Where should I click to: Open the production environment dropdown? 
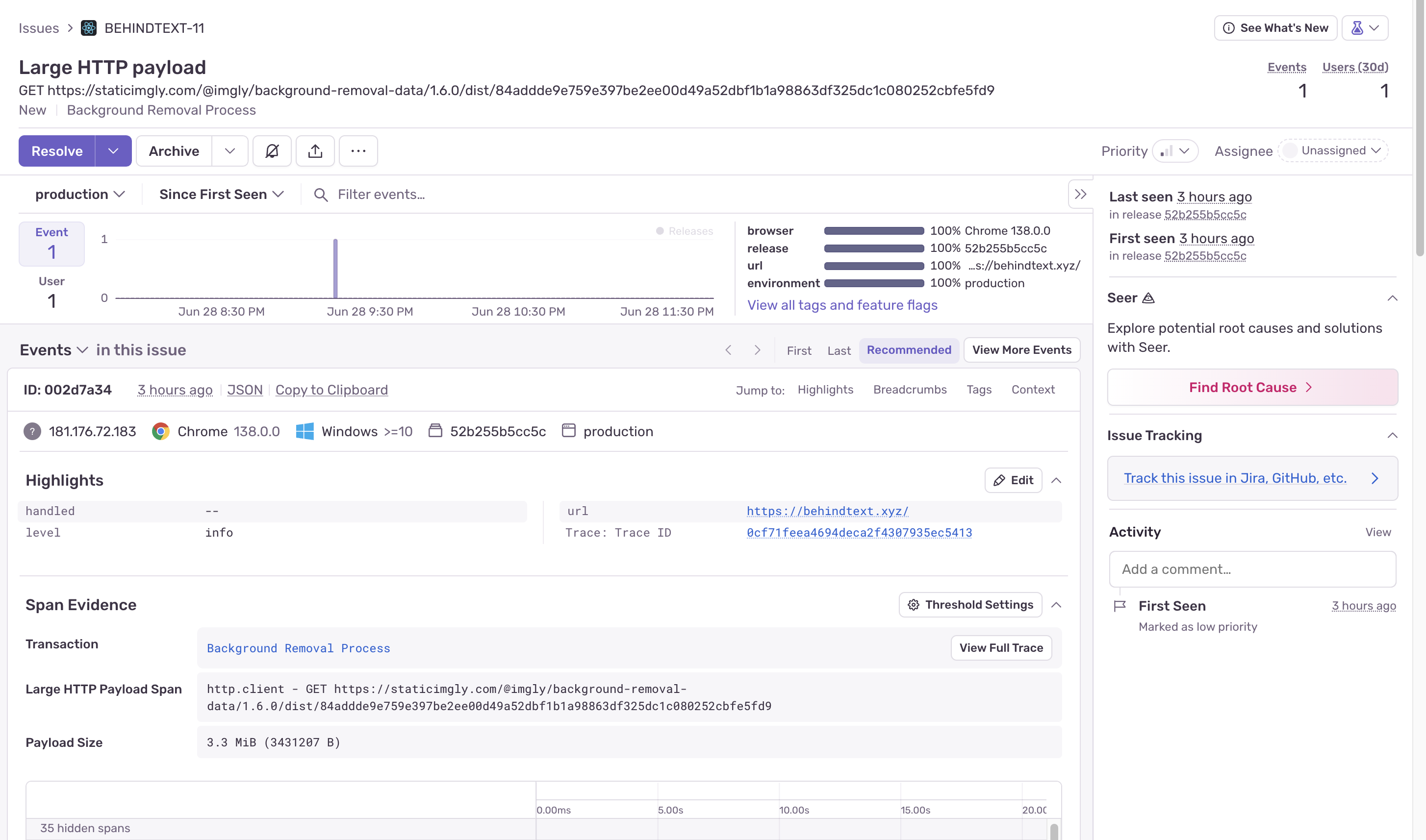(80, 194)
